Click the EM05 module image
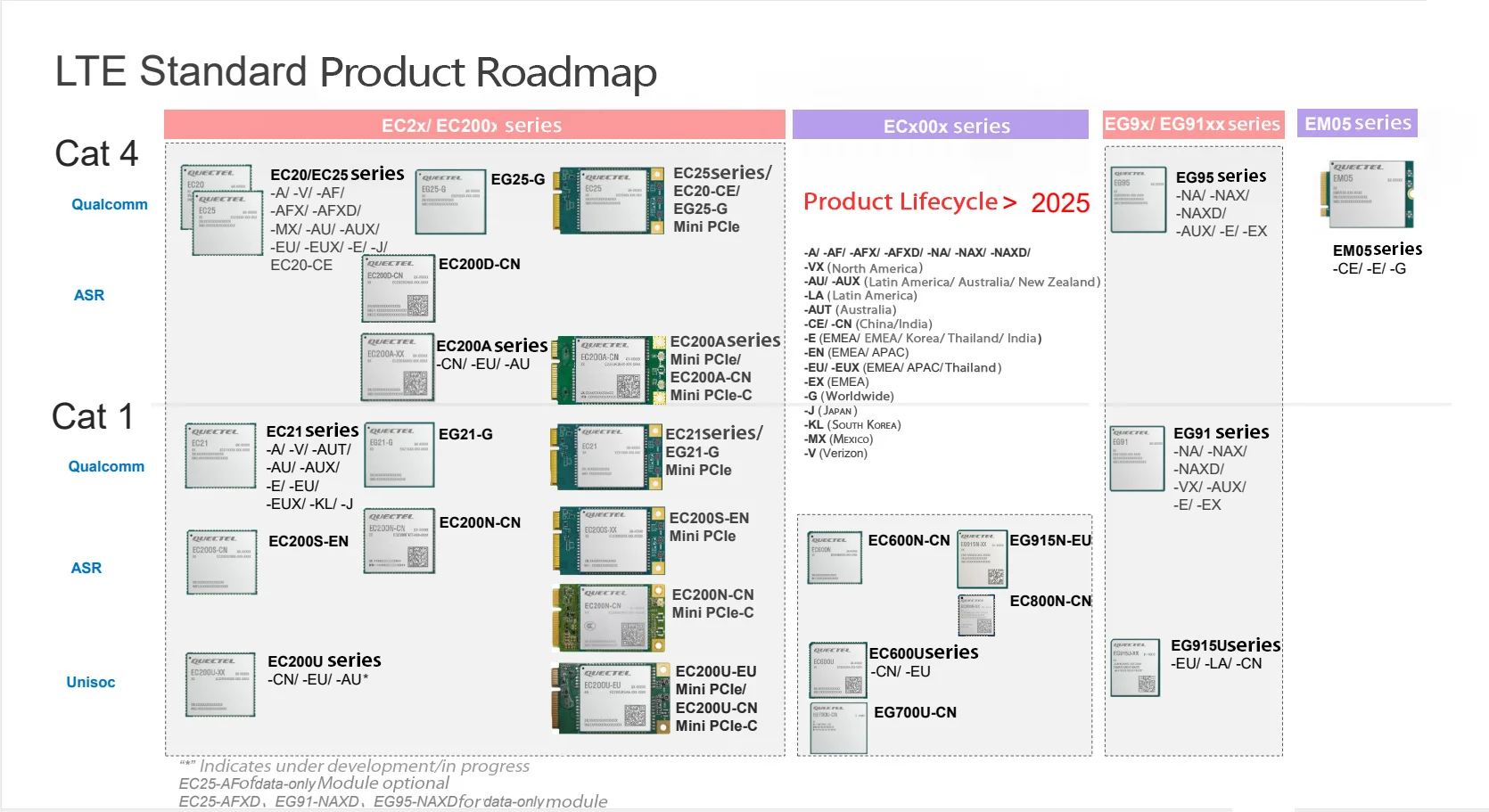This screenshot has width=1489, height=812. [1366, 194]
